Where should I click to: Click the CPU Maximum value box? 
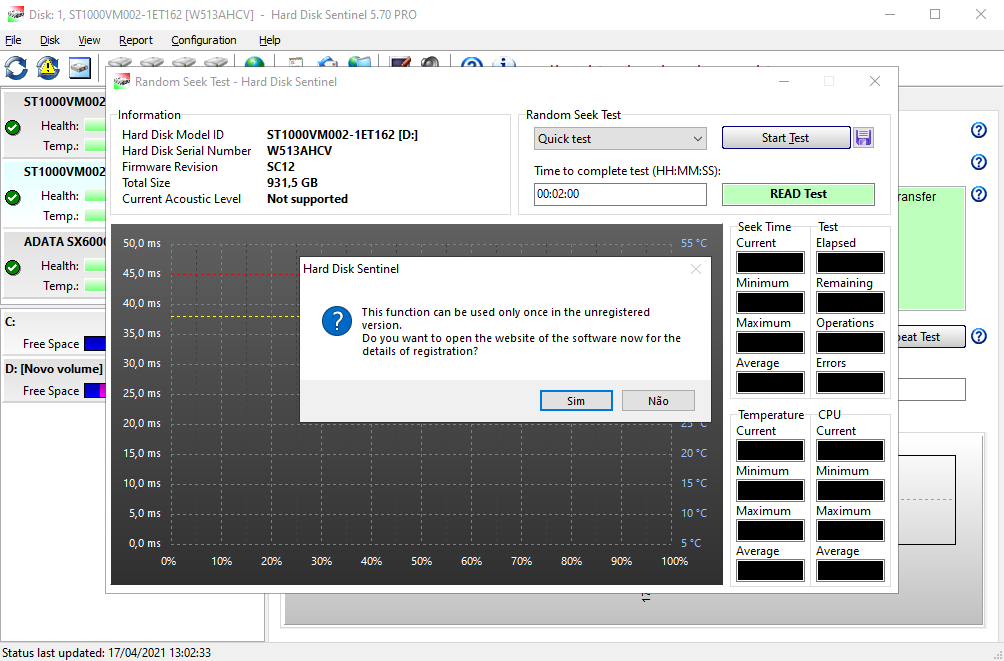pos(850,530)
